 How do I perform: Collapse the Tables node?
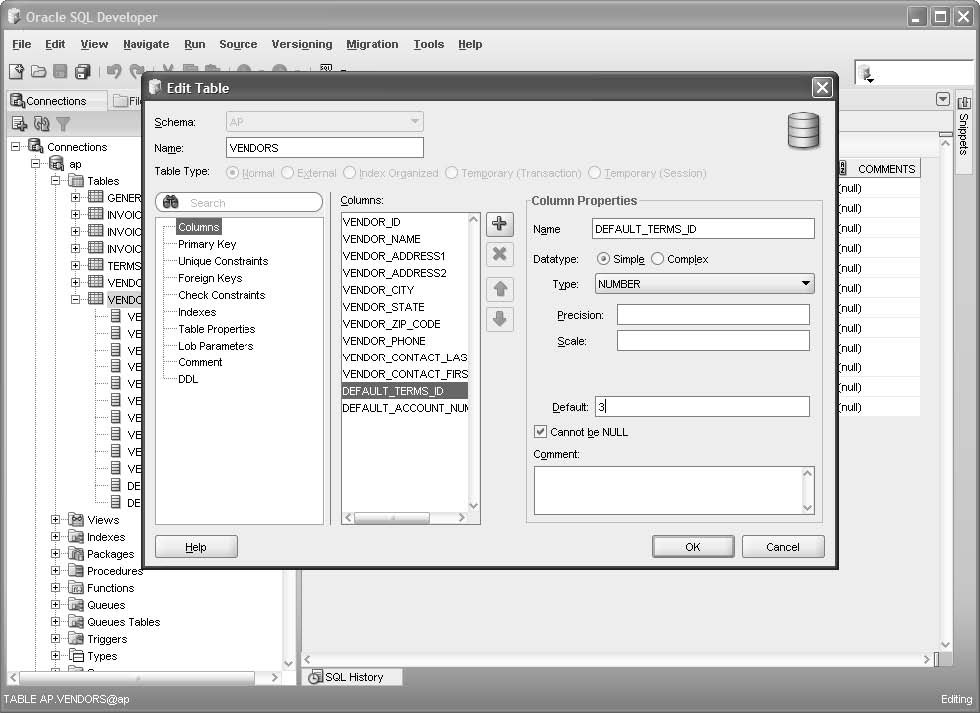(56, 181)
